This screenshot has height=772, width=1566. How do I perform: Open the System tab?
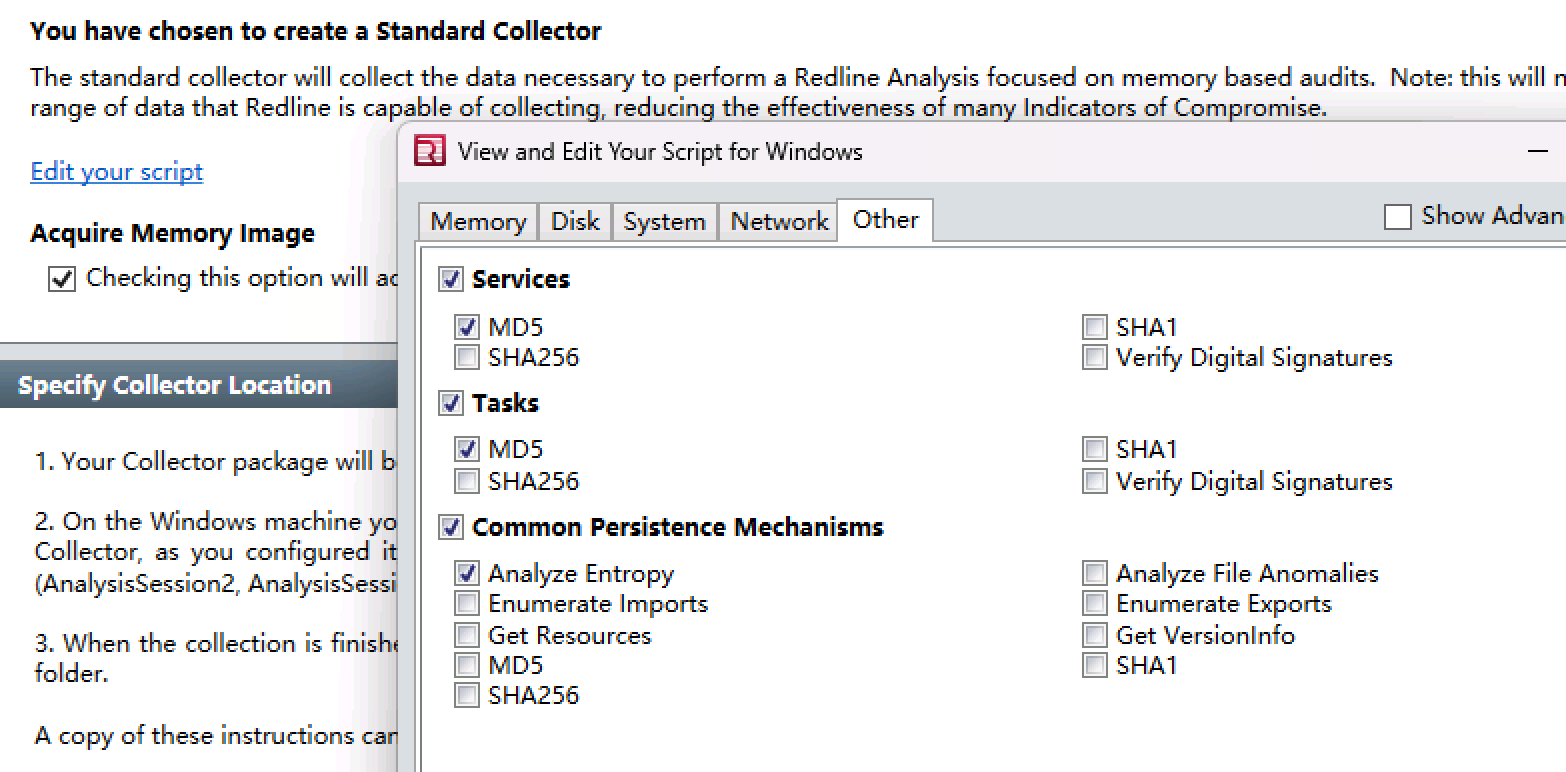coord(664,221)
